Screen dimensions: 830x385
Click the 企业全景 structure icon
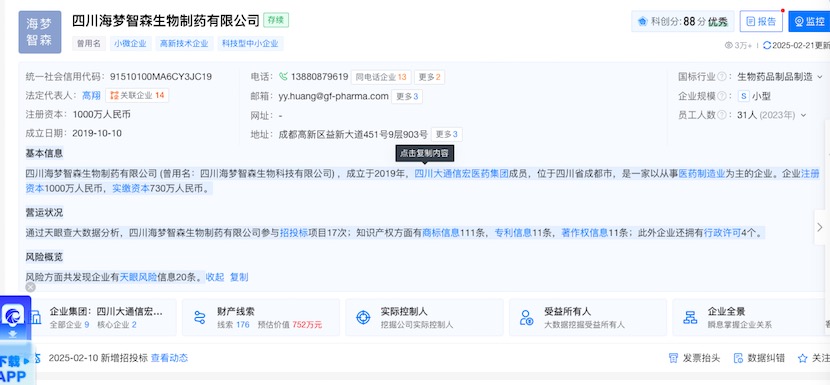tap(690, 317)
